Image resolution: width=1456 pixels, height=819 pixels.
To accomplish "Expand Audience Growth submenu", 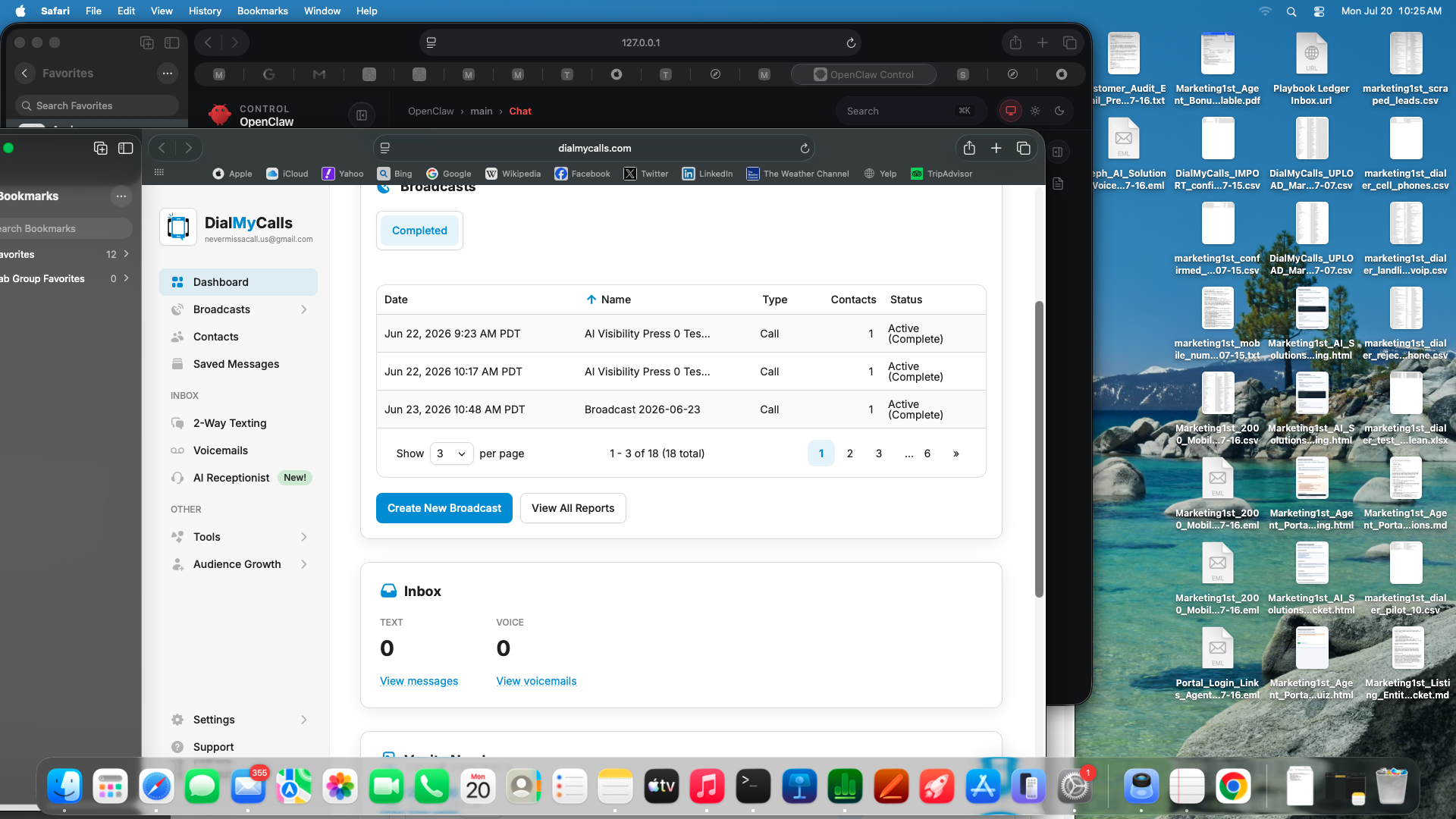I will [304, 564].
